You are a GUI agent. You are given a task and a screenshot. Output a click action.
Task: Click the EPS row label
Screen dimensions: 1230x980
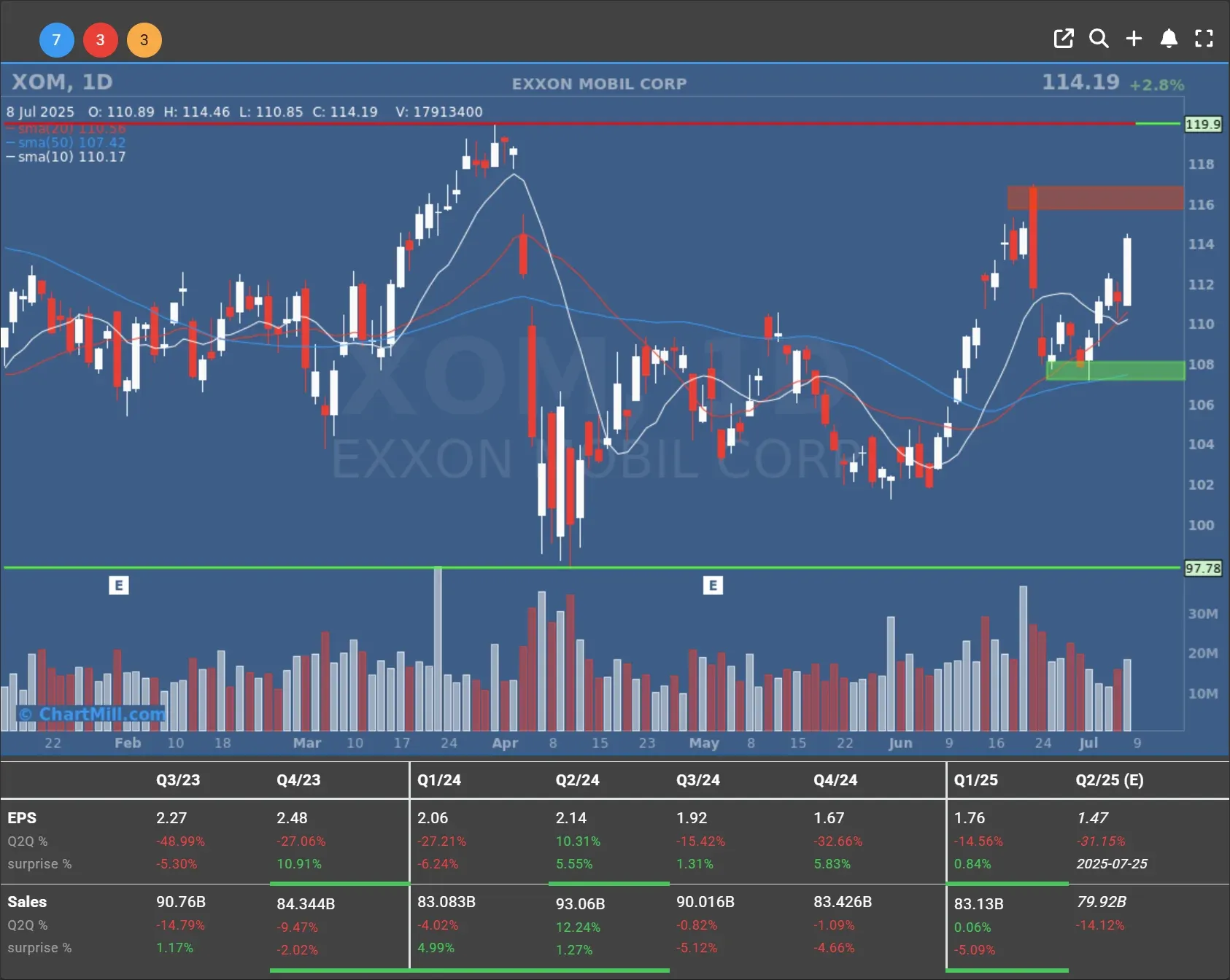click(22, 818)
